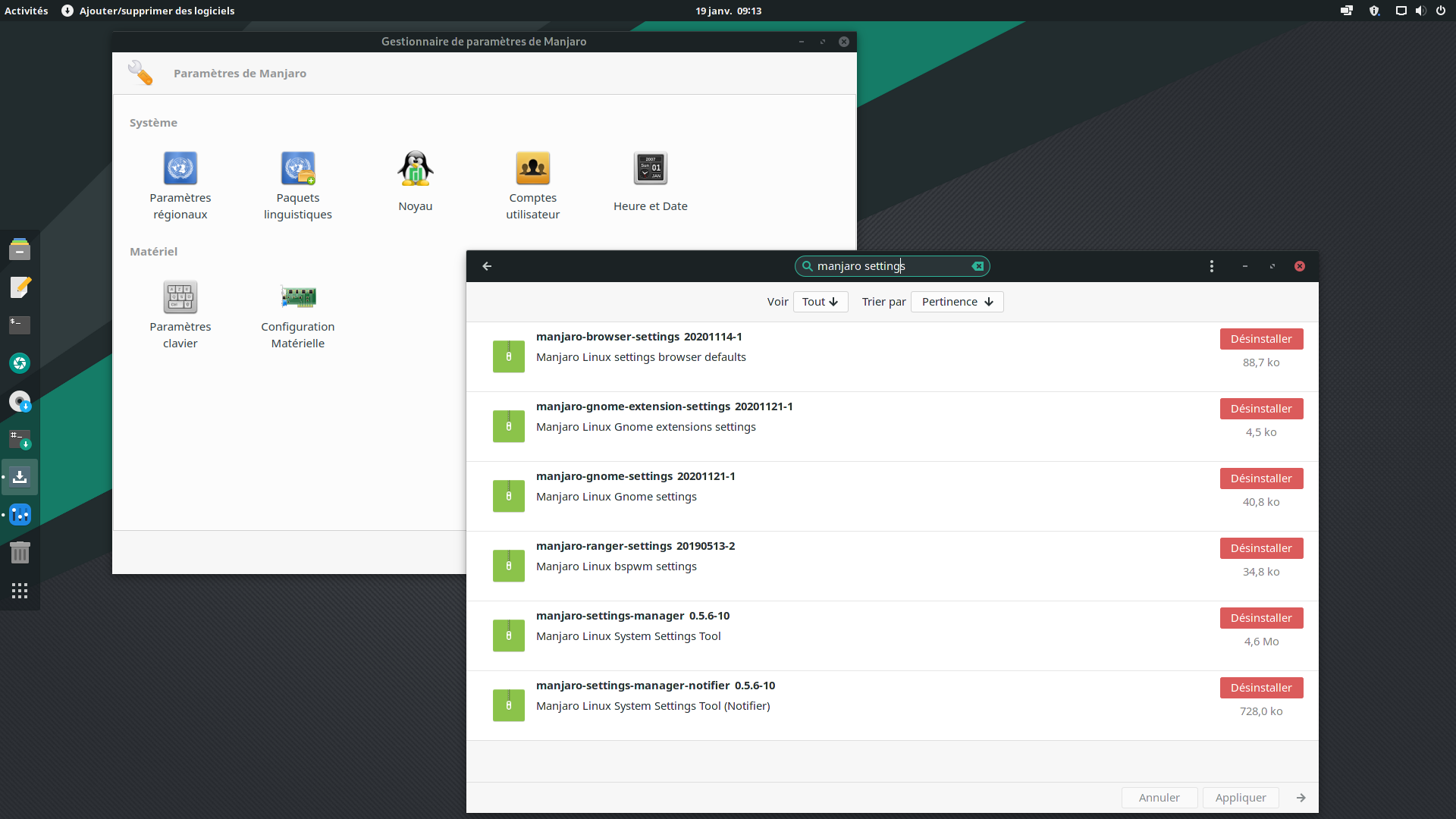Open Configuration Matérielle module
The width and height of the screenshot is (1456, 819).
(x=298, y=315)
